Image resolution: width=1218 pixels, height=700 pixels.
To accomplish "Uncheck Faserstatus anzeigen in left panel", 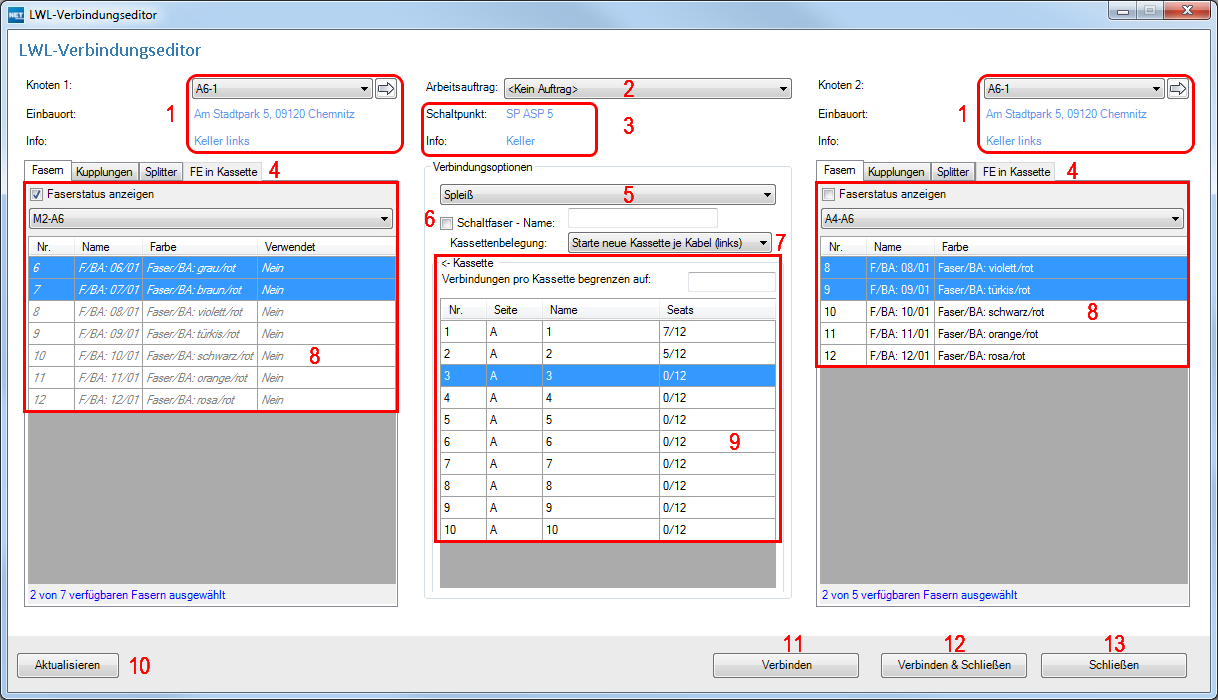I will tap(38, 194).
